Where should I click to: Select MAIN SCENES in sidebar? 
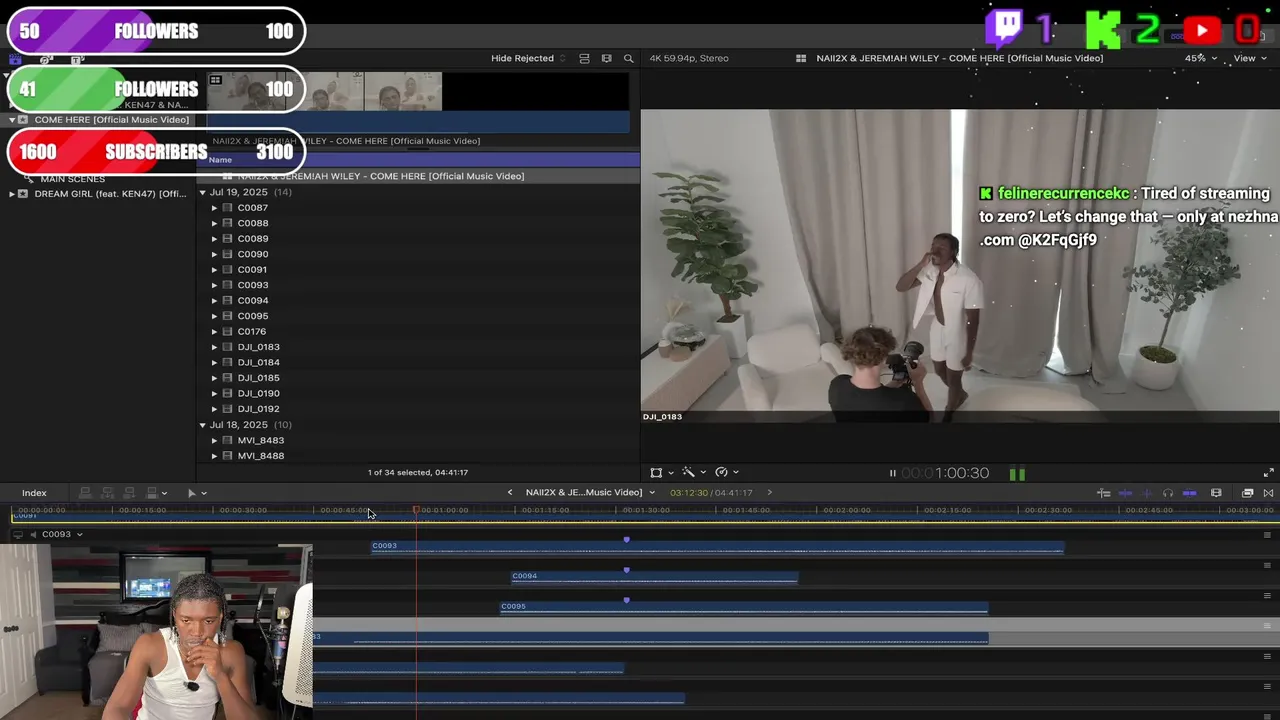click(x=72, y=179)
